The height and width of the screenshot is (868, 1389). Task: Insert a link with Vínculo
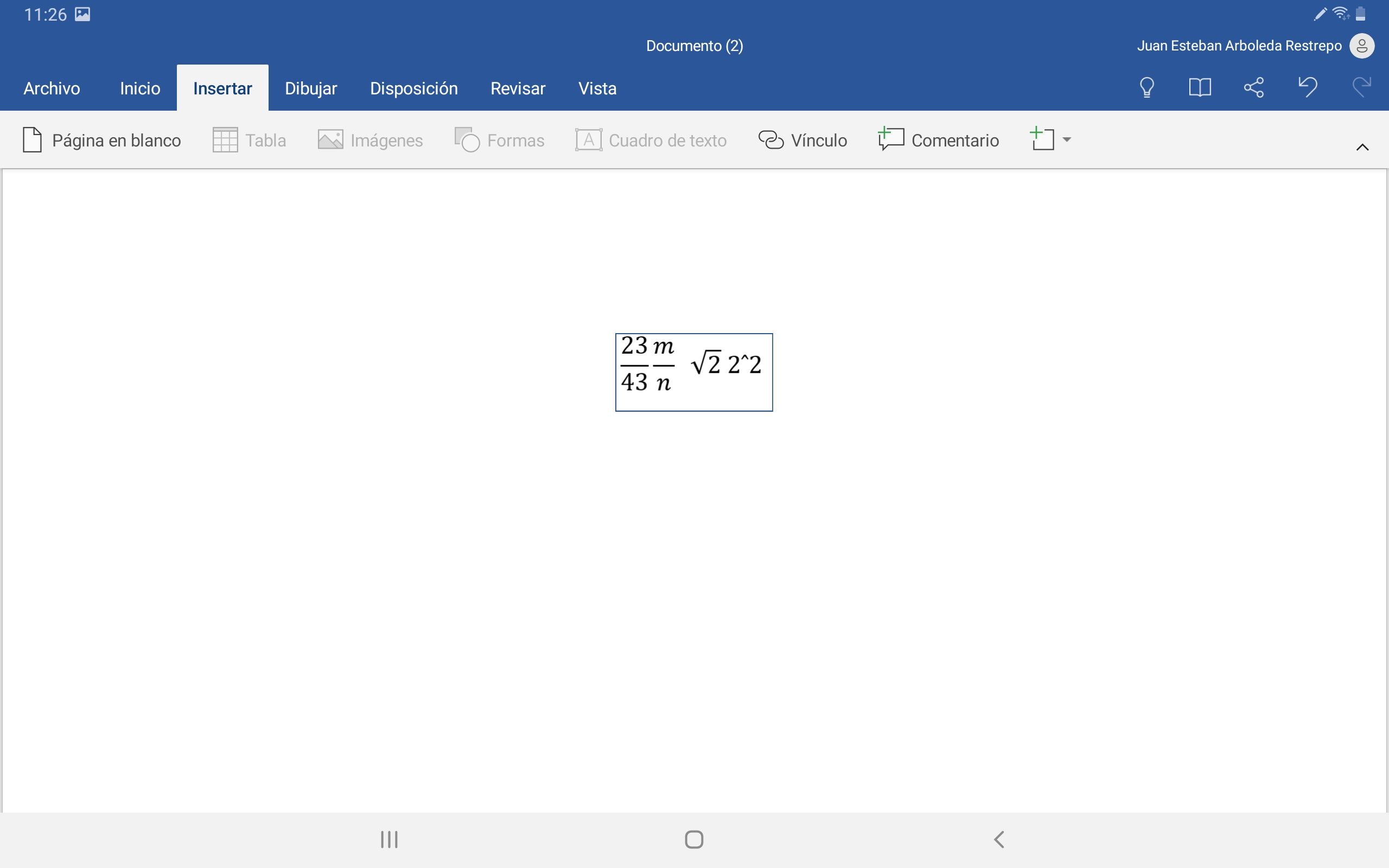tap(802, 140)
